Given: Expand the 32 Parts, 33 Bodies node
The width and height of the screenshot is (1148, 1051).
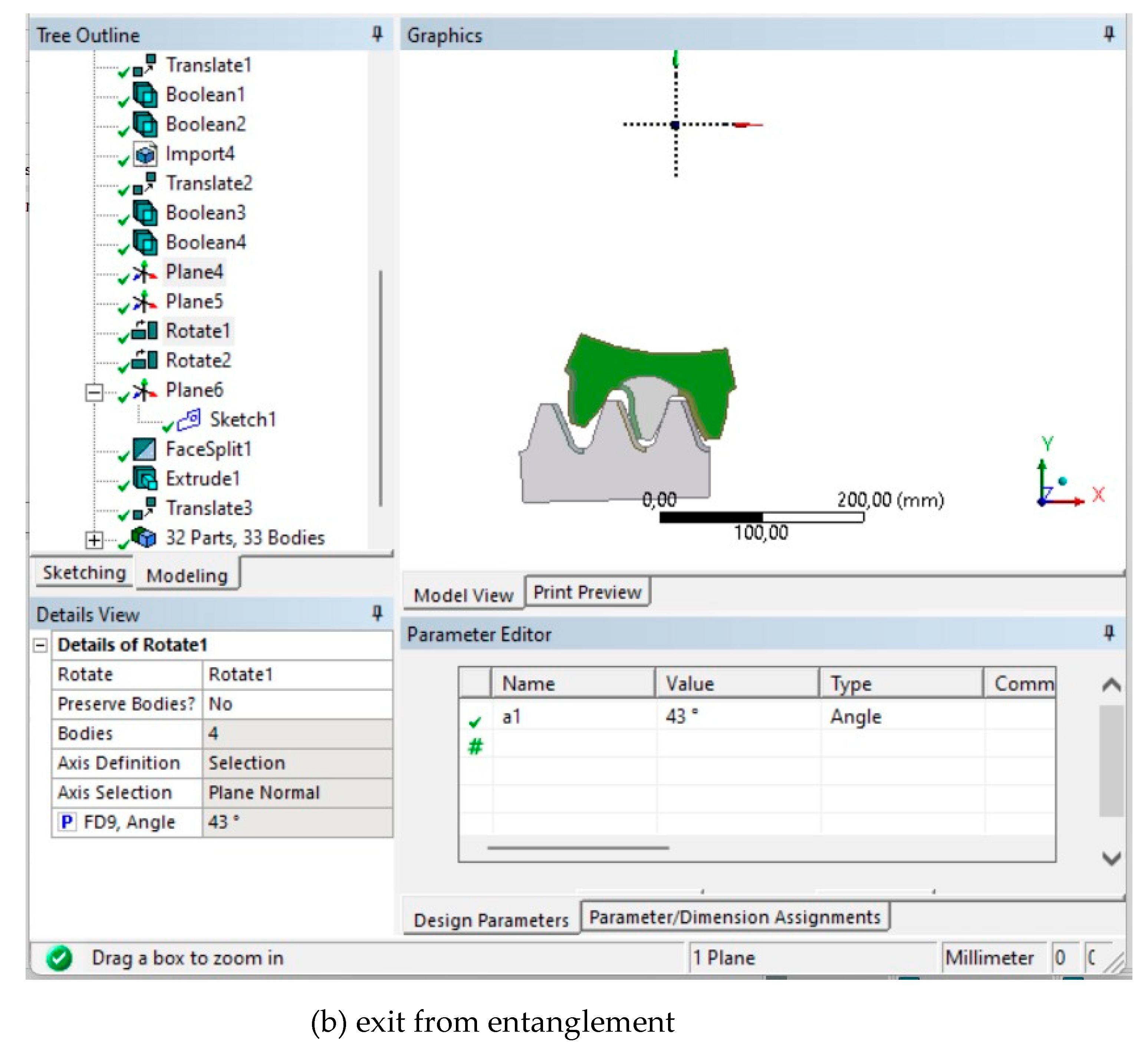Looking at the screenshot, I should tap(94, 539).
